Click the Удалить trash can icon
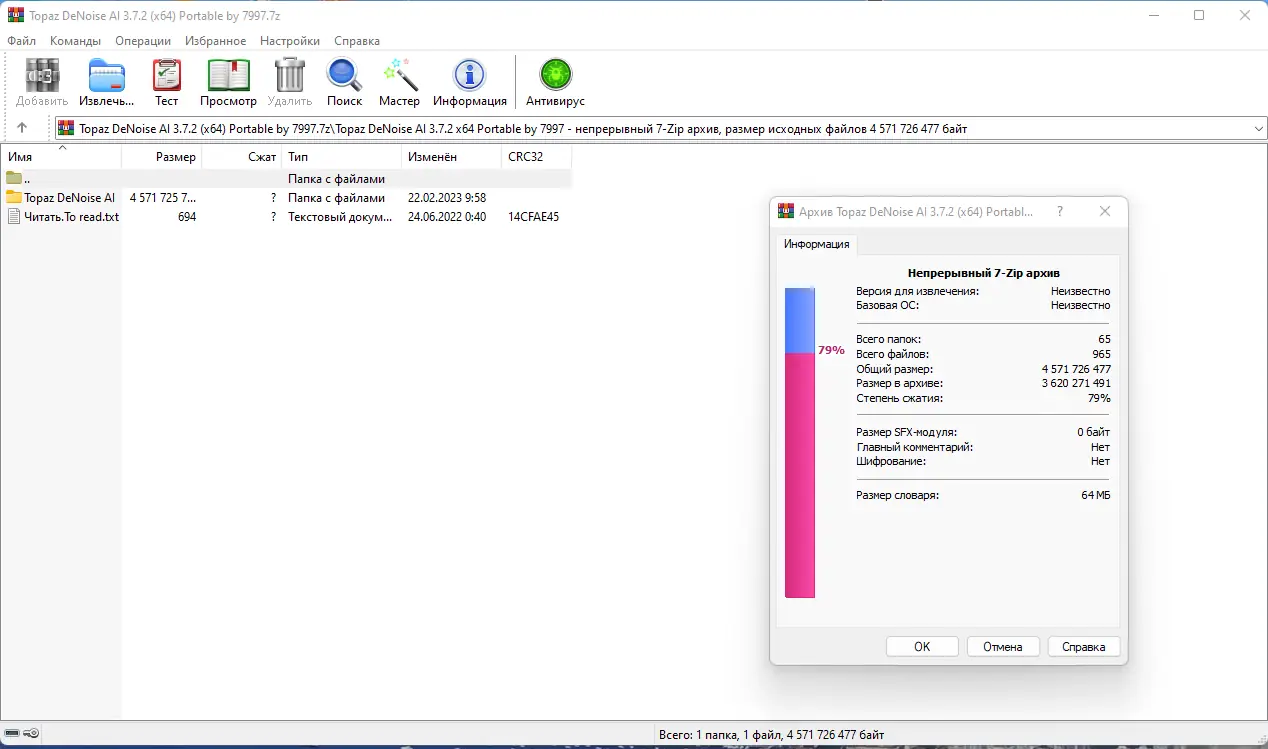 coord(290,75)
